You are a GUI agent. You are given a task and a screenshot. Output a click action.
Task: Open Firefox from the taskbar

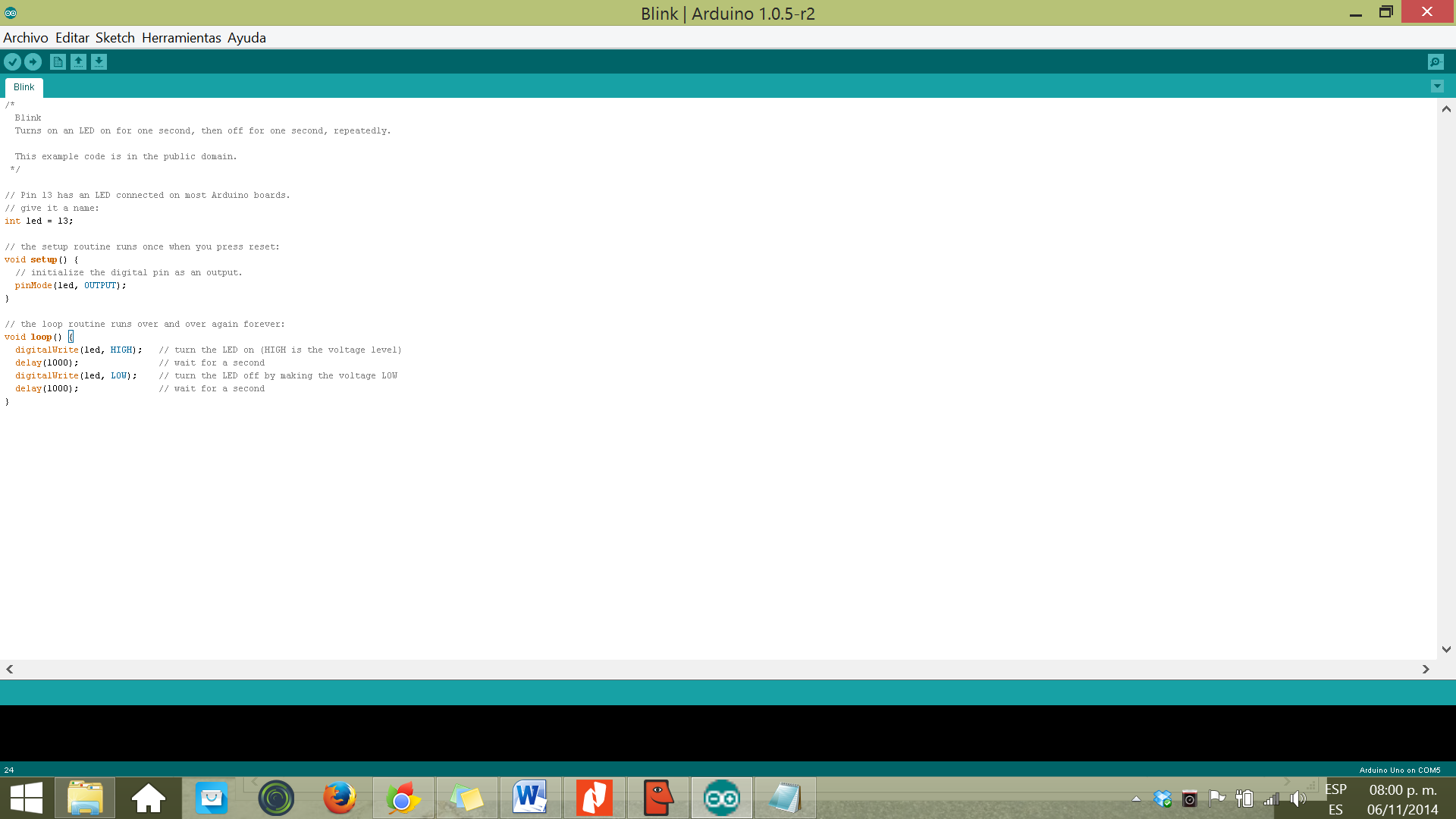[x=339, y=798]
